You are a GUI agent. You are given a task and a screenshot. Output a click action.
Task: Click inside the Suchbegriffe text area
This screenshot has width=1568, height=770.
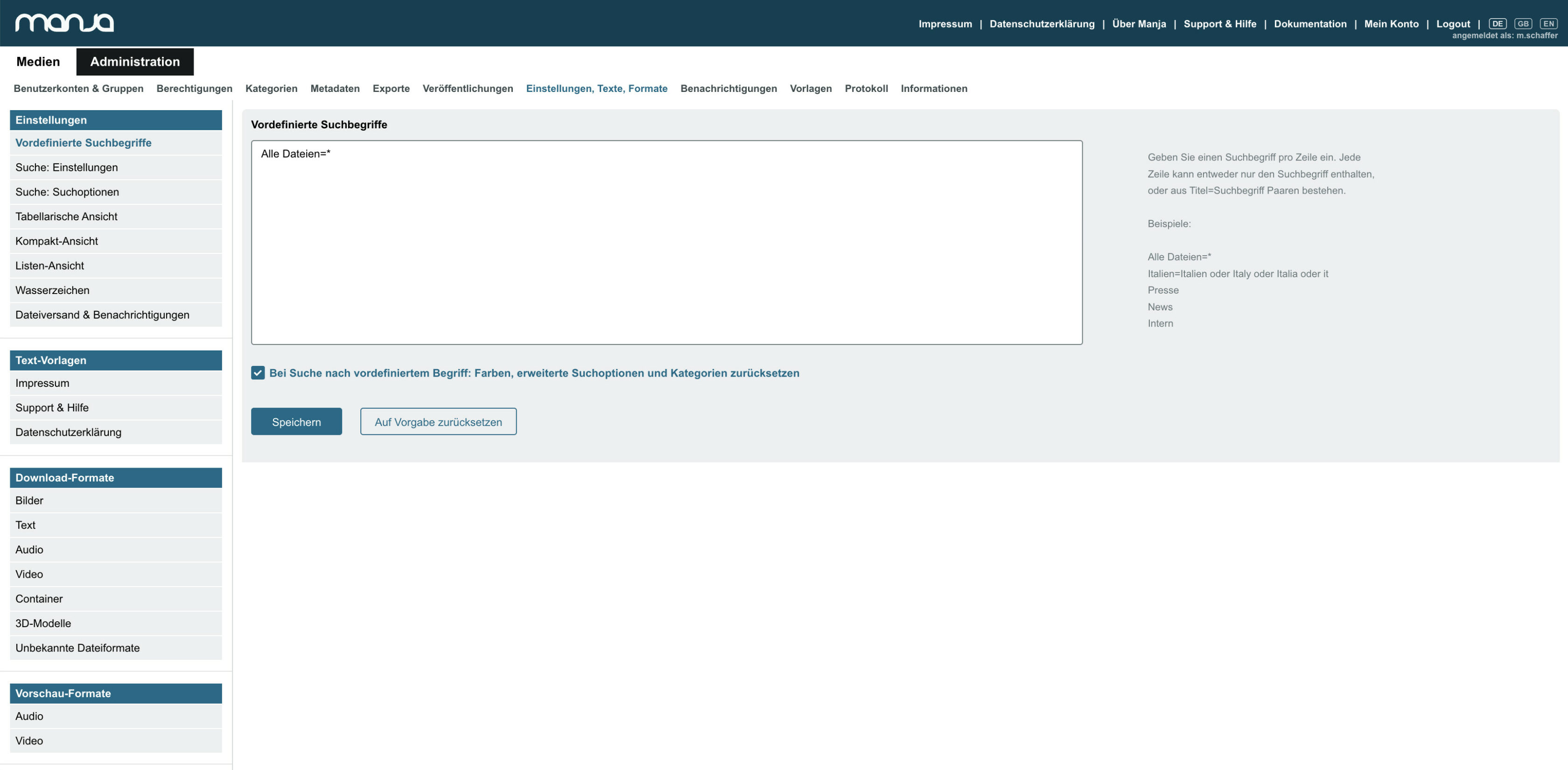tap(666, 242)
